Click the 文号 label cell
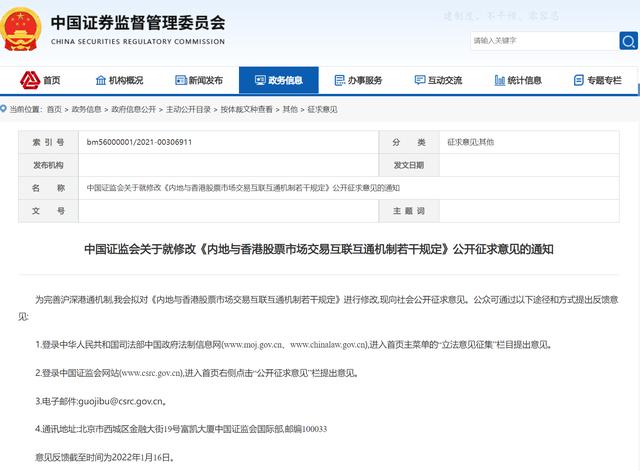 pos(49,211)
